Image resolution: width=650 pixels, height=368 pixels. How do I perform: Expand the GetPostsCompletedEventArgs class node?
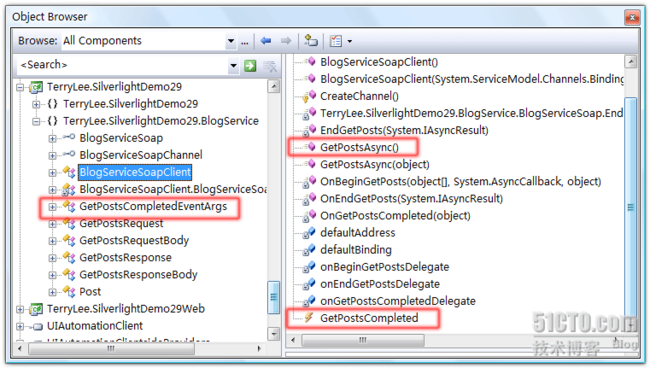pyautogui.click(x=52, y=206)
